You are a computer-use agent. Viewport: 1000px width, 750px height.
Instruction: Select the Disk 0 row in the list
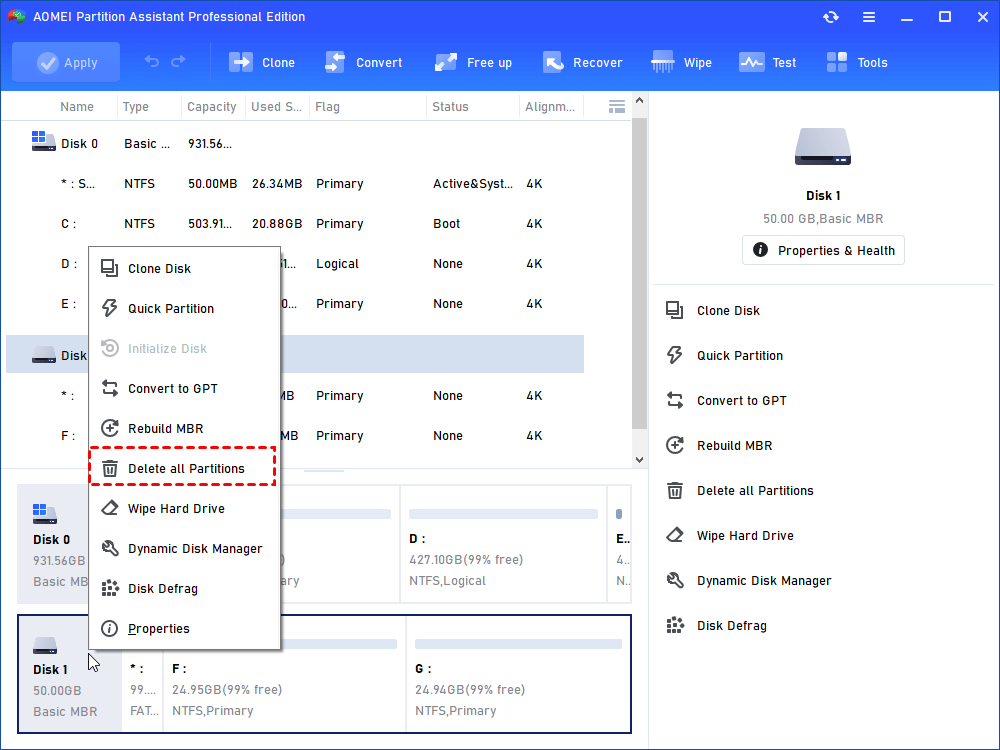pyautogui.click(x=295, y=143)
